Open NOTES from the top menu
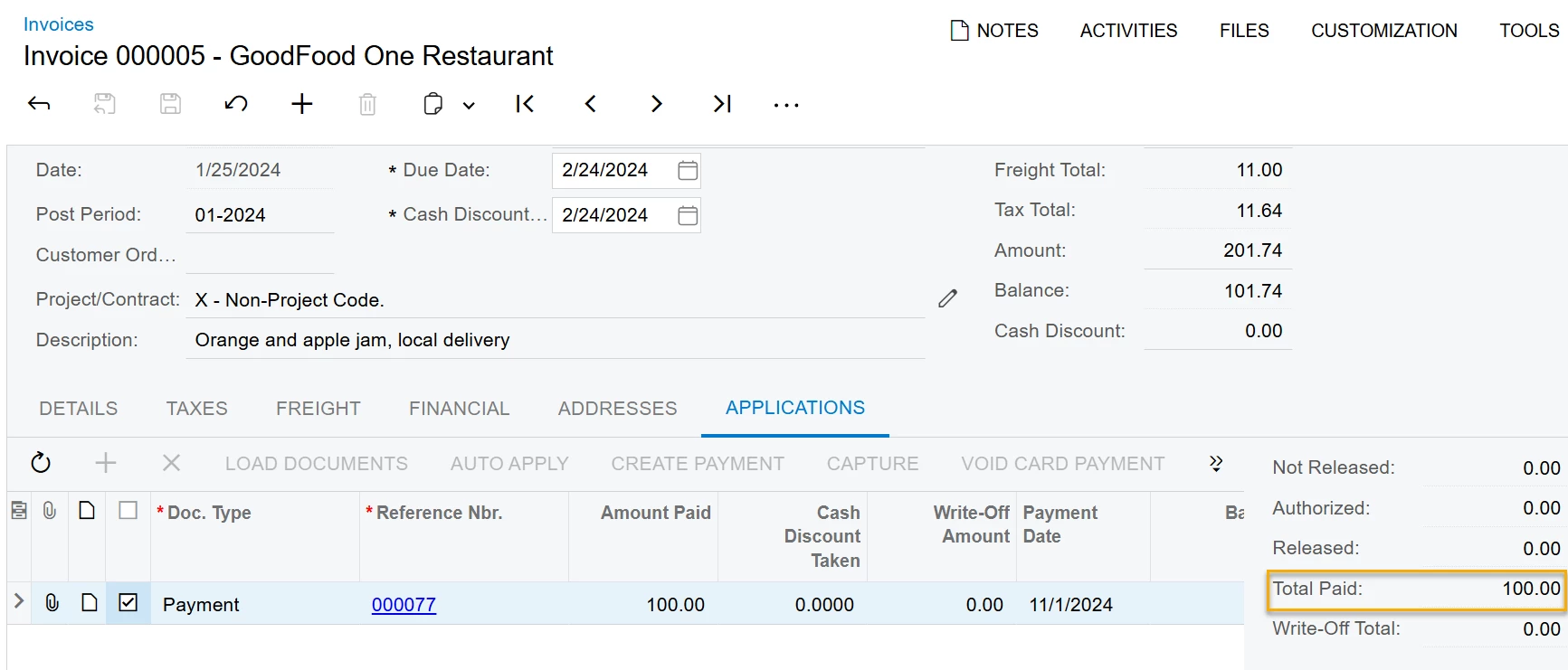The width and height of the screenshot is (1568, 670). 994,31
